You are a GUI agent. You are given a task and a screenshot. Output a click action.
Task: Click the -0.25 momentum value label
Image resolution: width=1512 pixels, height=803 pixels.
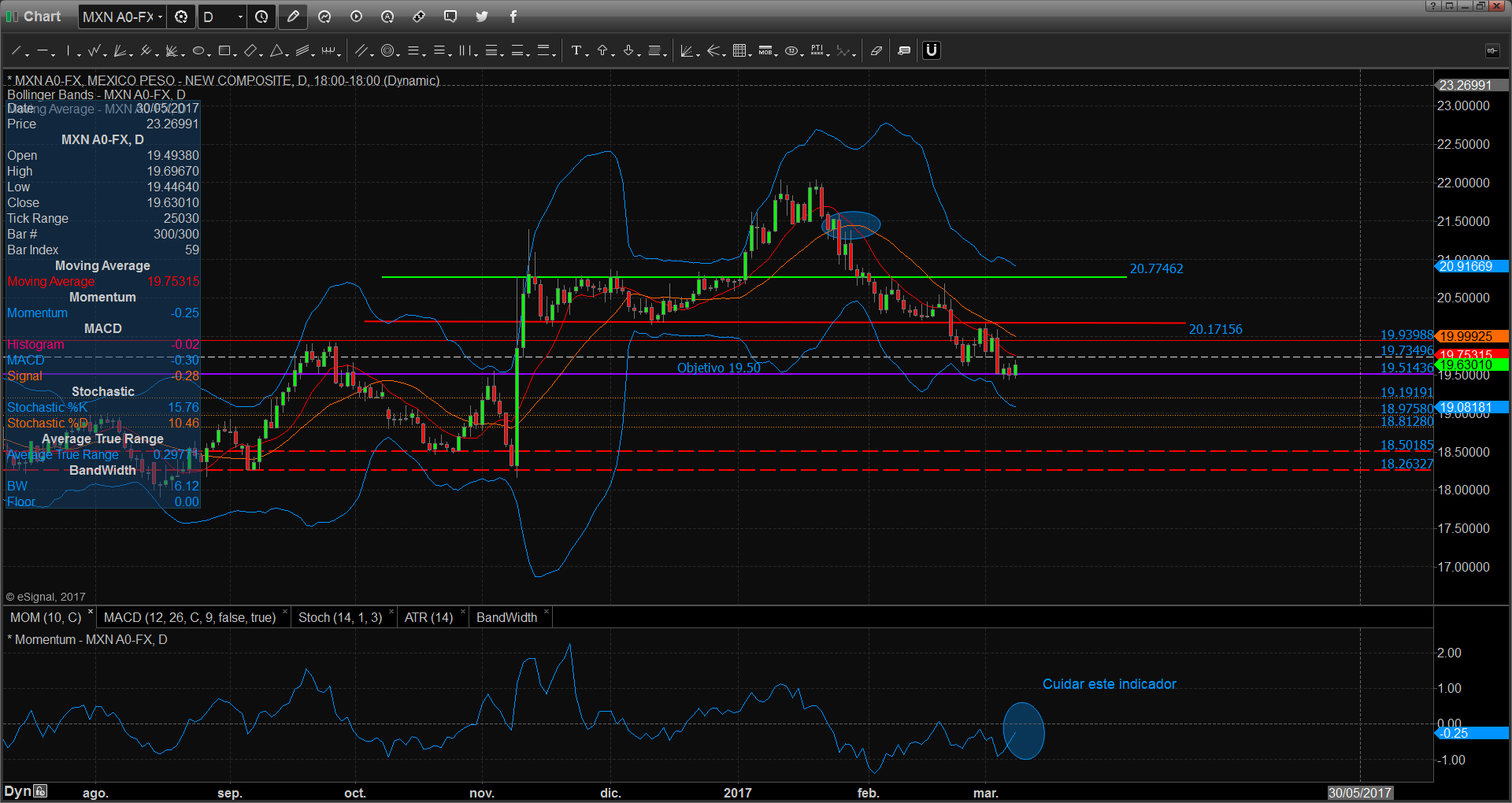1471,733
